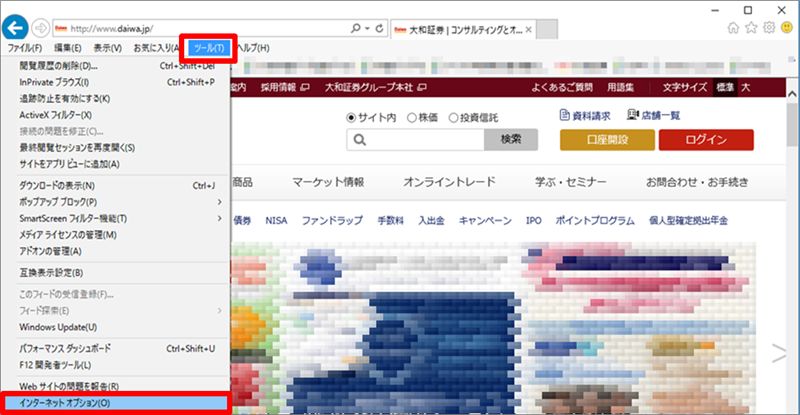
Task: Expand SmartScreen フィルター機能(T) submenu
Action: coord(116,218)
